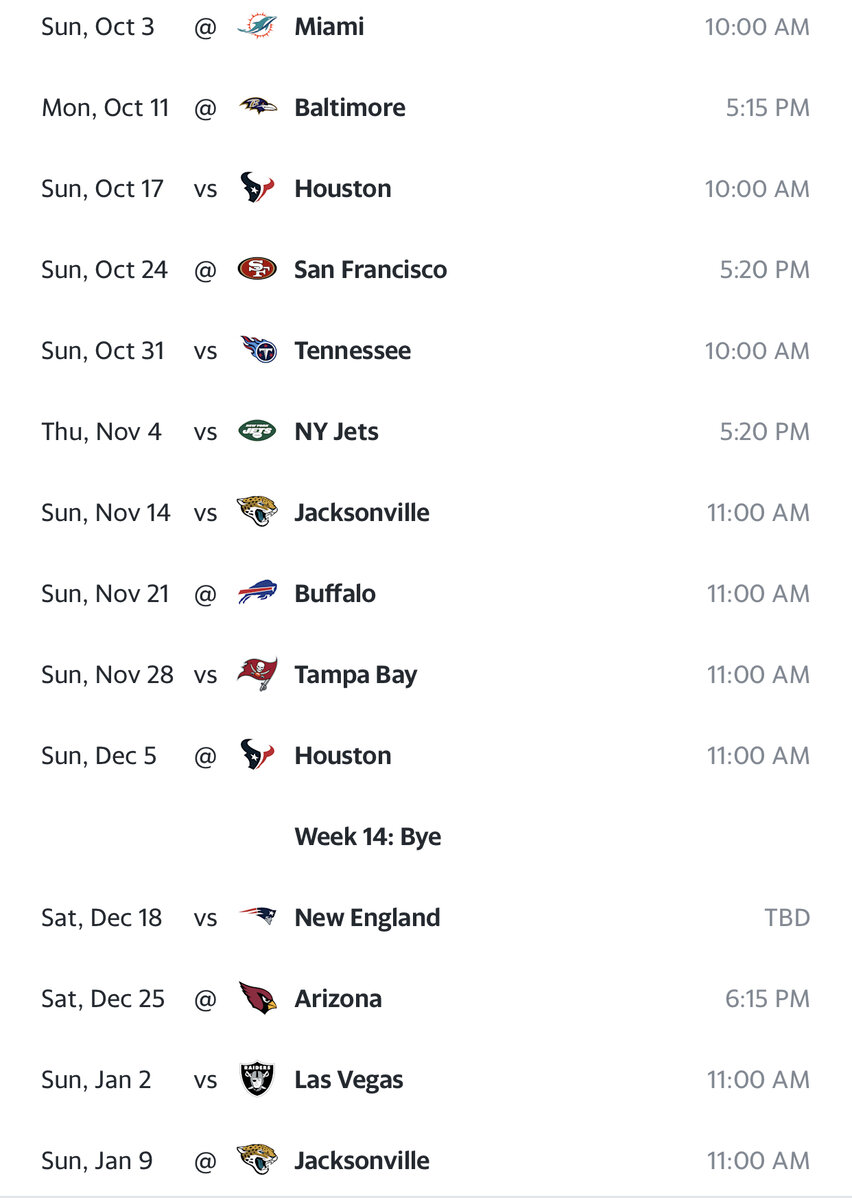Viewport: 852px width, 1200px height.
Task: Click the Tennessee Titans logo icon
Action: tap(257, 351)
